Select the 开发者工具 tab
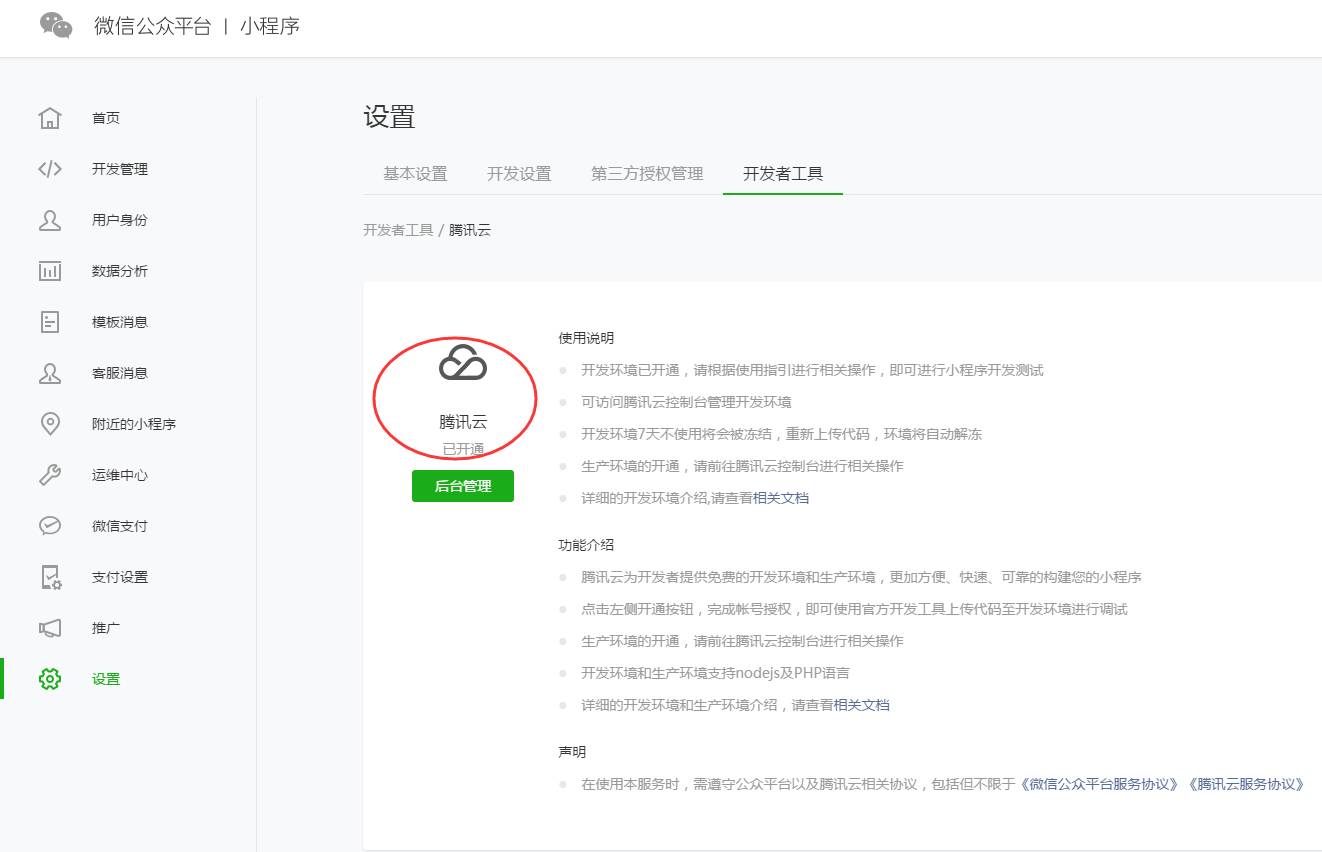 point(783,174)
